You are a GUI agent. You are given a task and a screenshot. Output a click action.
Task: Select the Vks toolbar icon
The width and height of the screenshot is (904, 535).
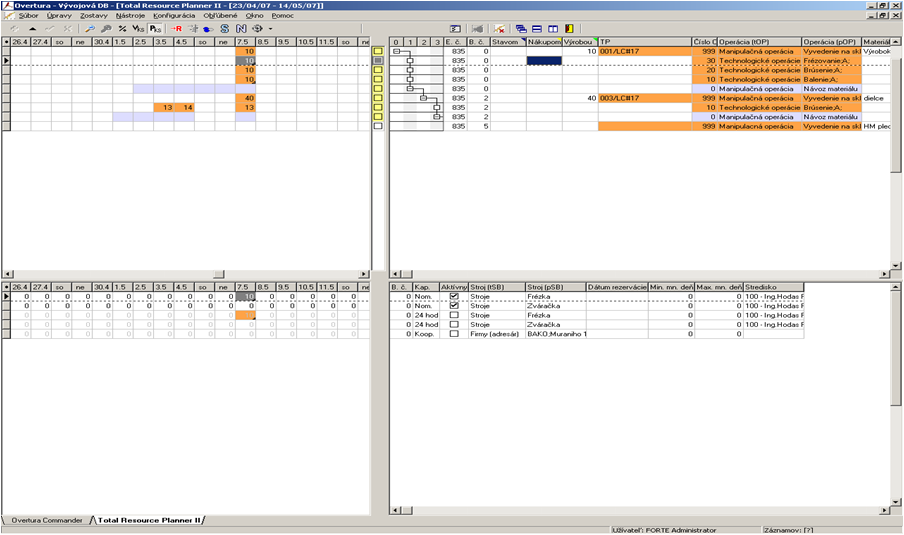click(x=138, y=28)
